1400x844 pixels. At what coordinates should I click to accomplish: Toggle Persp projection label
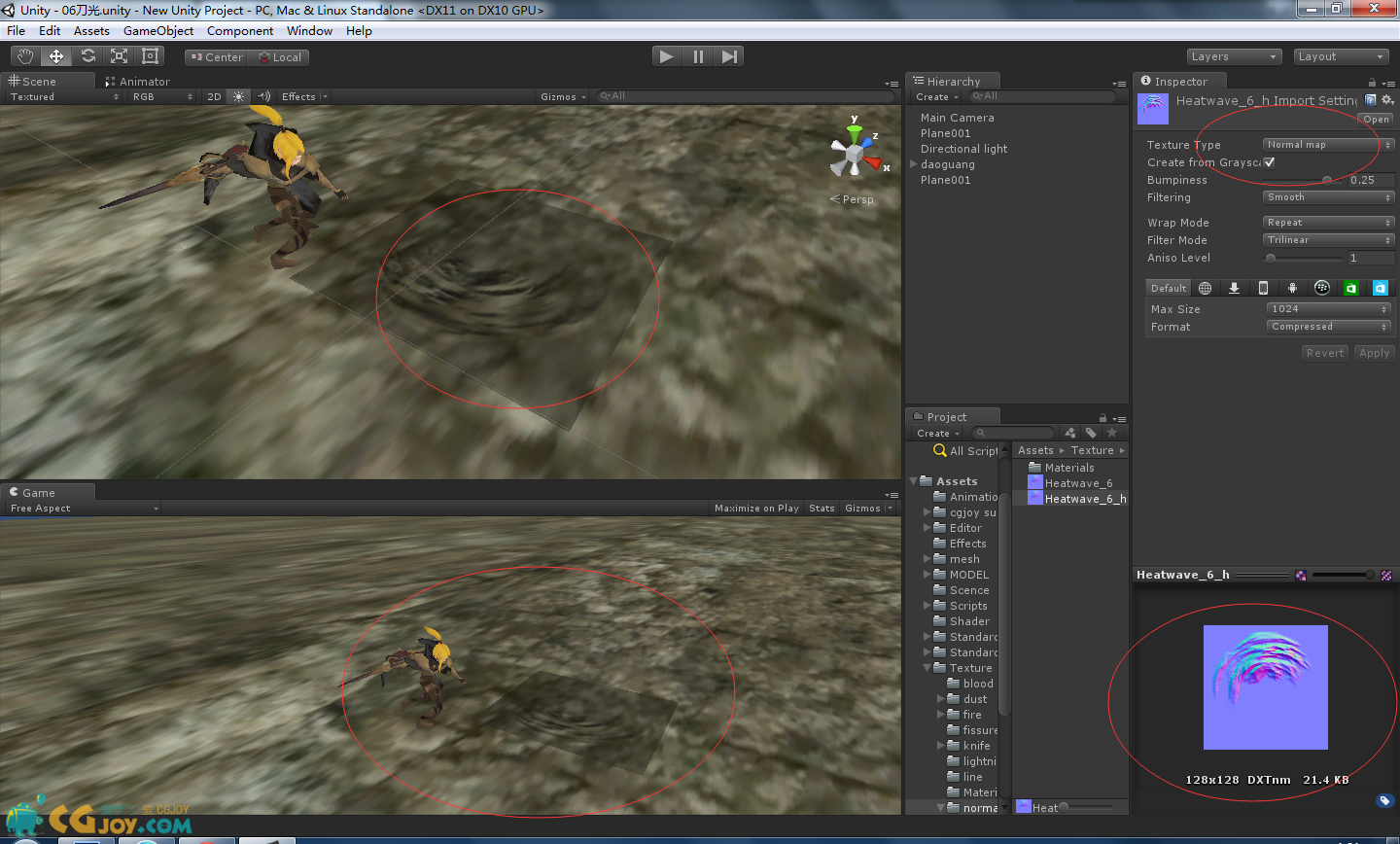[x=852, y=199]
